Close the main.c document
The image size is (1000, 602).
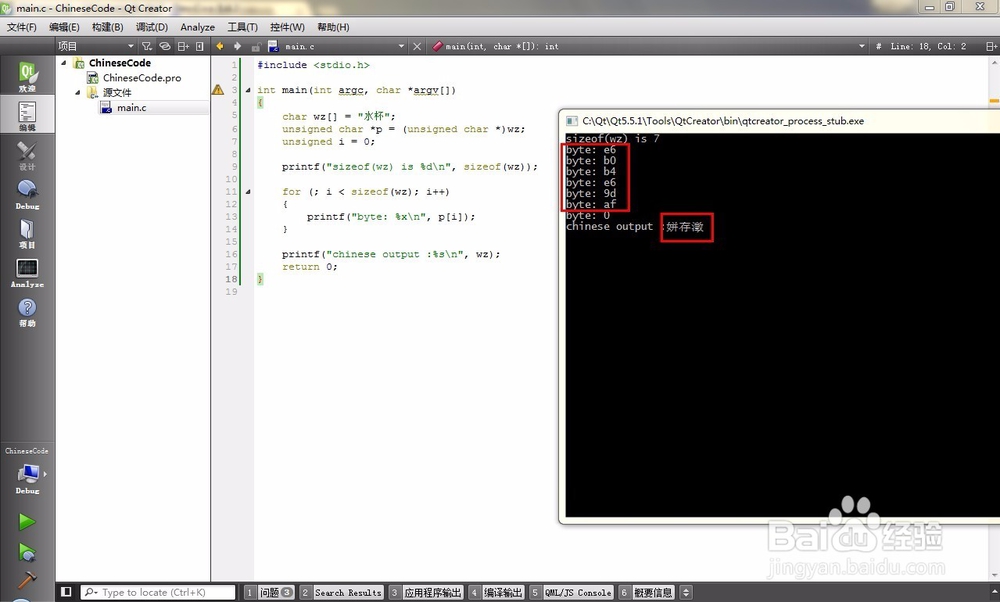[x=417, y=46]
